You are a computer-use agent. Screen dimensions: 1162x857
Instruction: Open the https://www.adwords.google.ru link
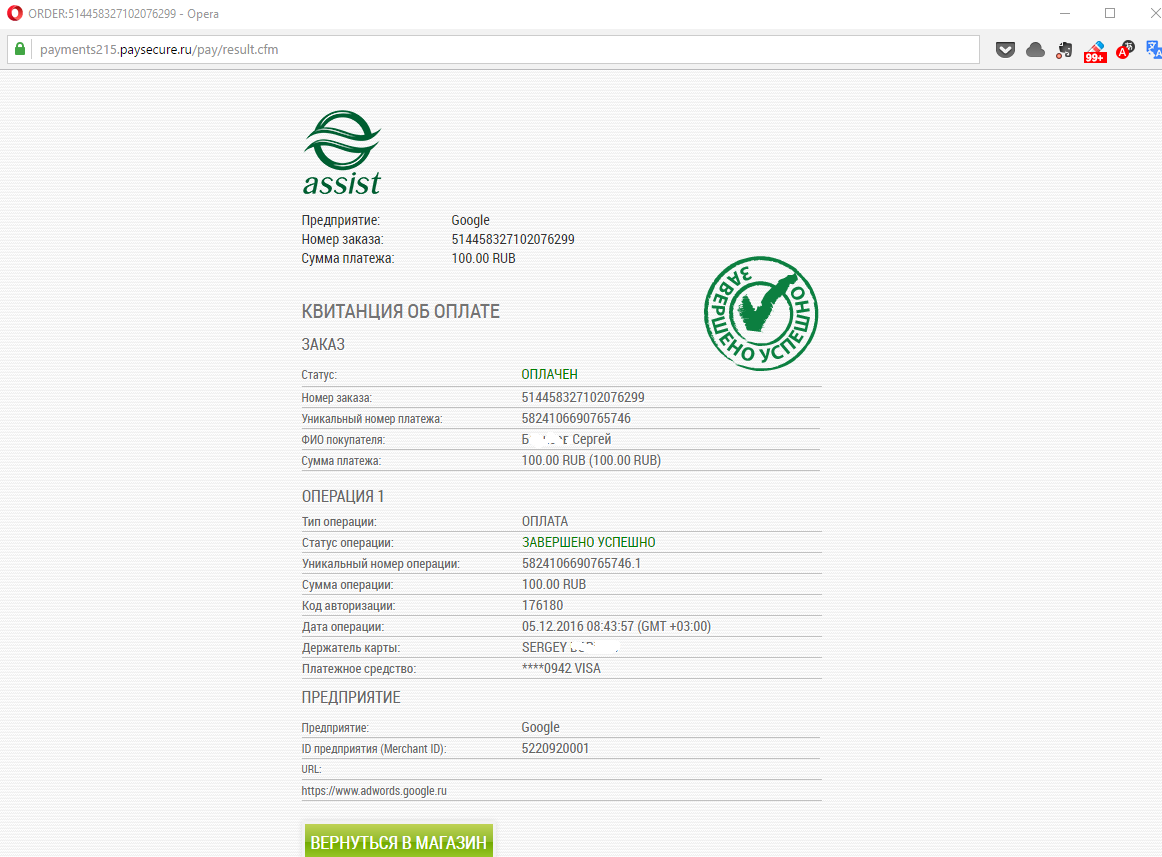click(x=374, y=791)
